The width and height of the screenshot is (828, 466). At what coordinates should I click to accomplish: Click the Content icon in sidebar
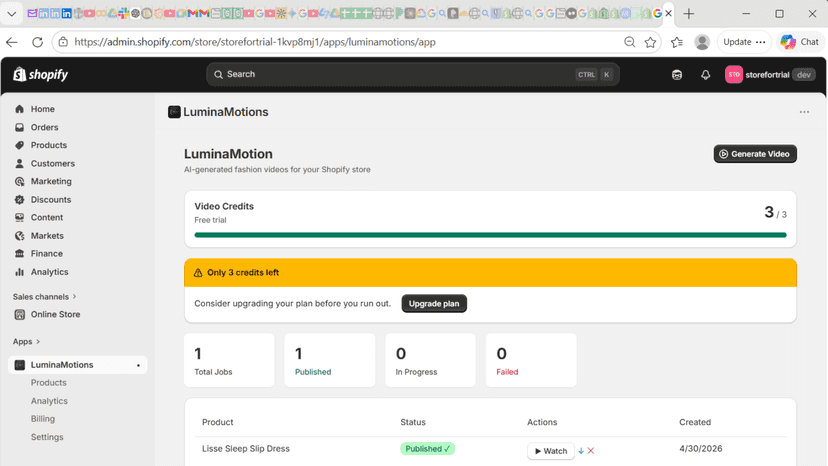tap(20, 218)
